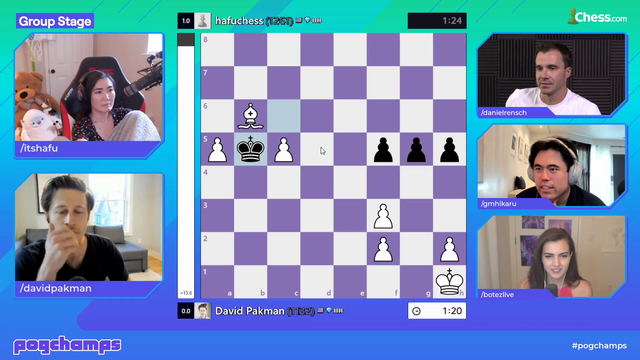640x360 pixels.
Task: Select the black pawn on g5
Action: click(416, 150)
